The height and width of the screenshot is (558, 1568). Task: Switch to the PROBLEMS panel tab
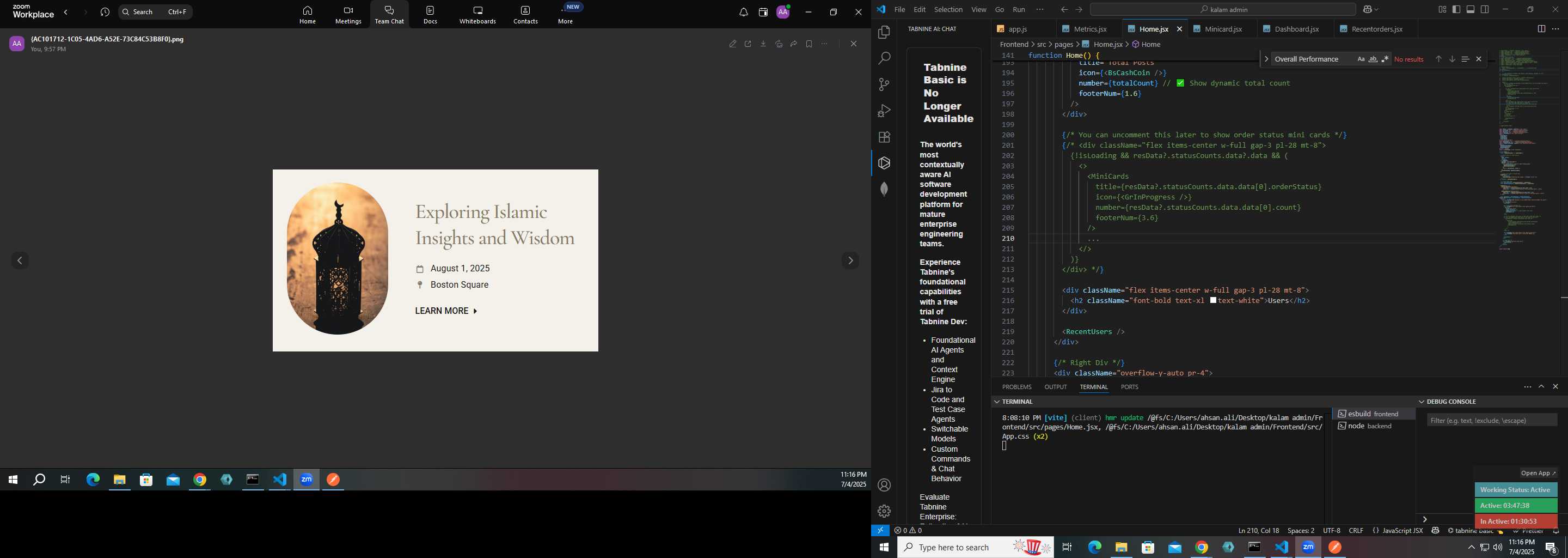click(1016, 387)
